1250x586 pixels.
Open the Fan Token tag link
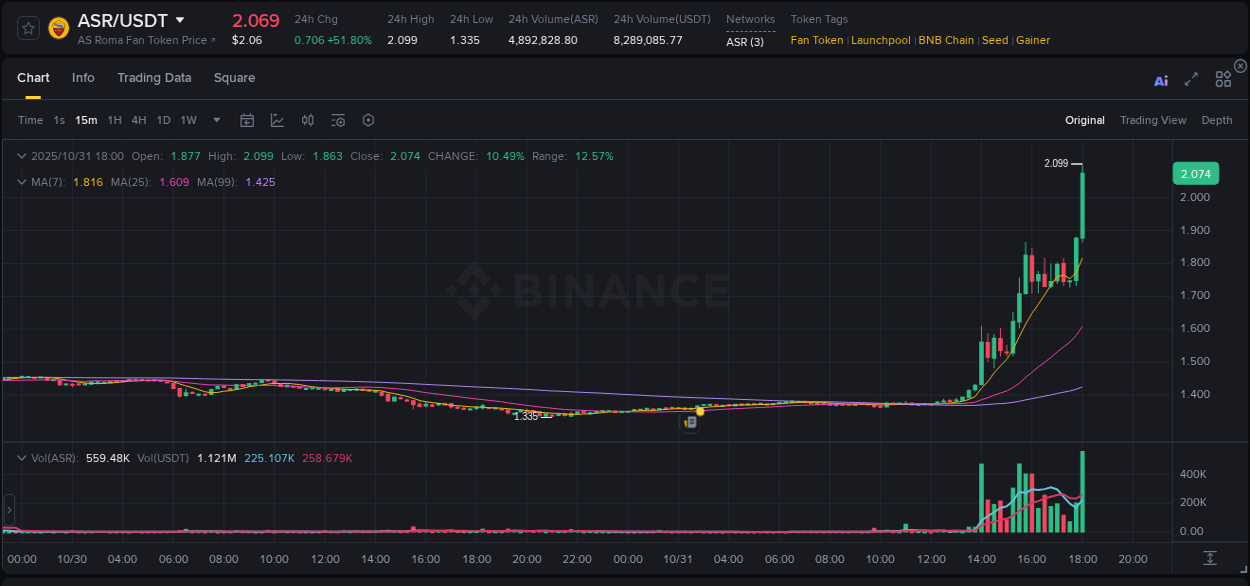pyautogui.click(x=817, y=40)
